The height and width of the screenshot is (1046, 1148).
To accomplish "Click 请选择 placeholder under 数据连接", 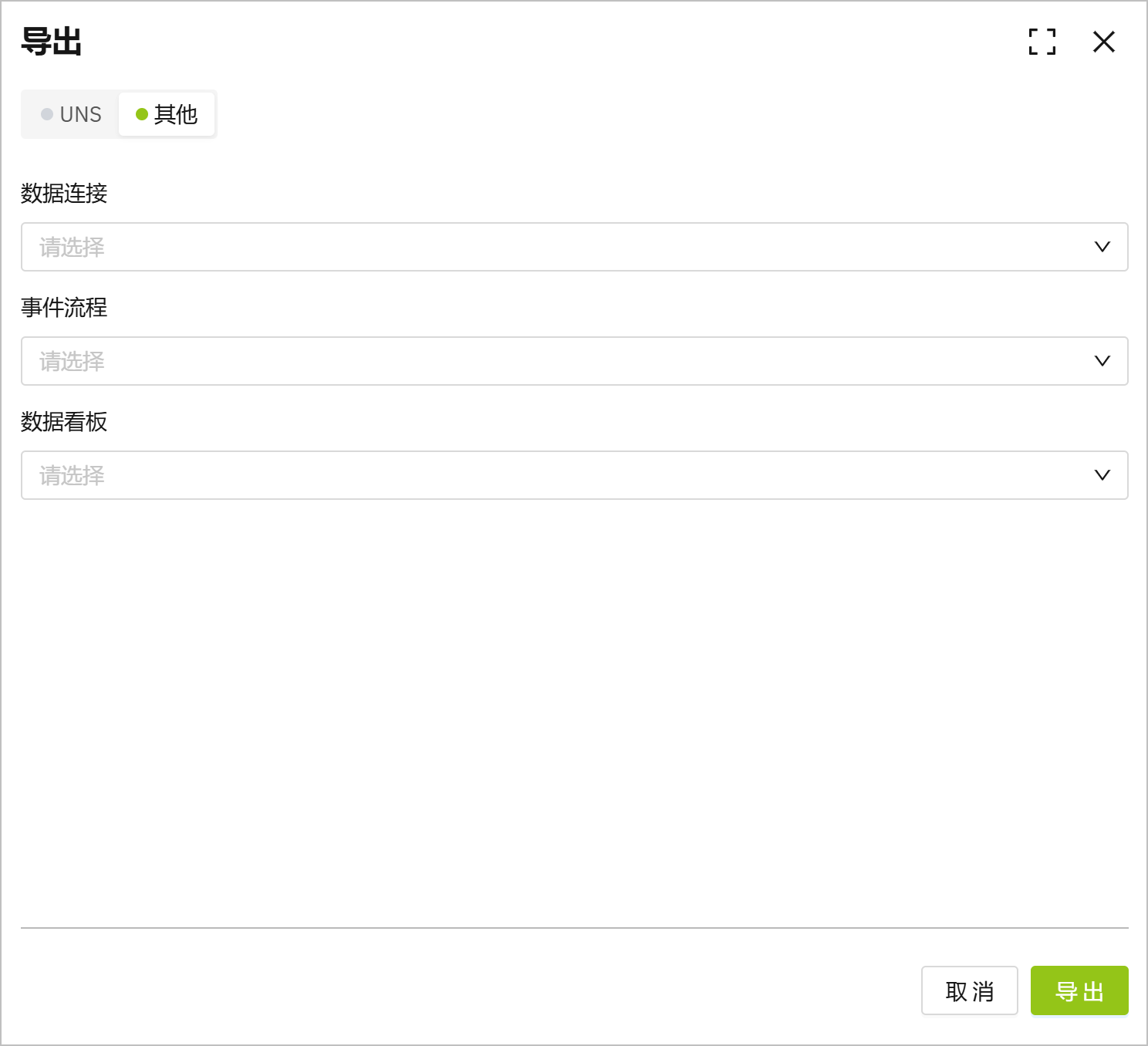I will coord(72,248).
